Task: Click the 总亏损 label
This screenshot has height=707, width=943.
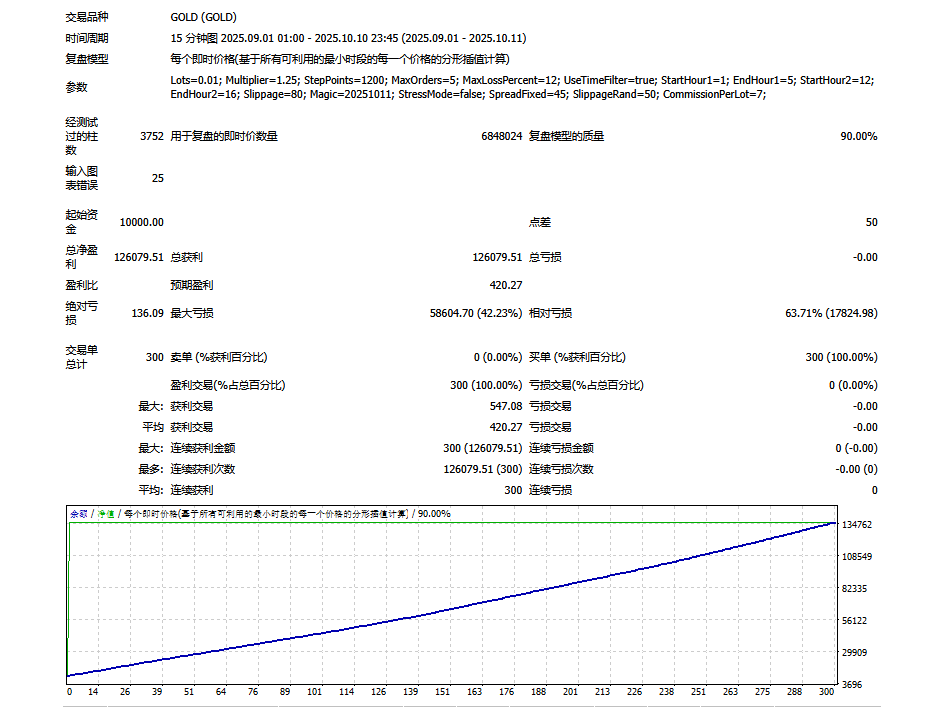Action: 545,257
